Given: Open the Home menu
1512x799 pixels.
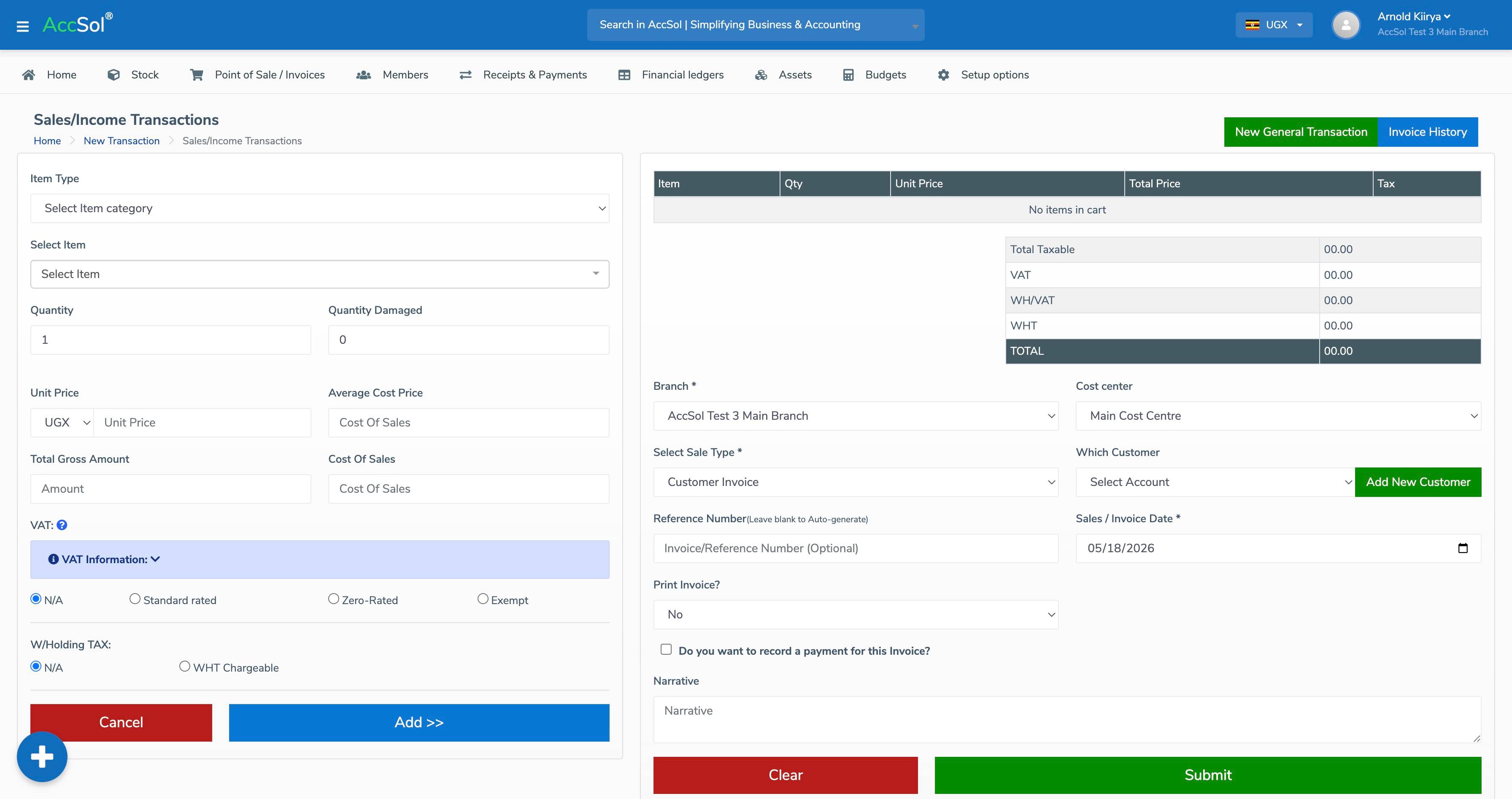Looking at the screenshot, I should point(49,75).
